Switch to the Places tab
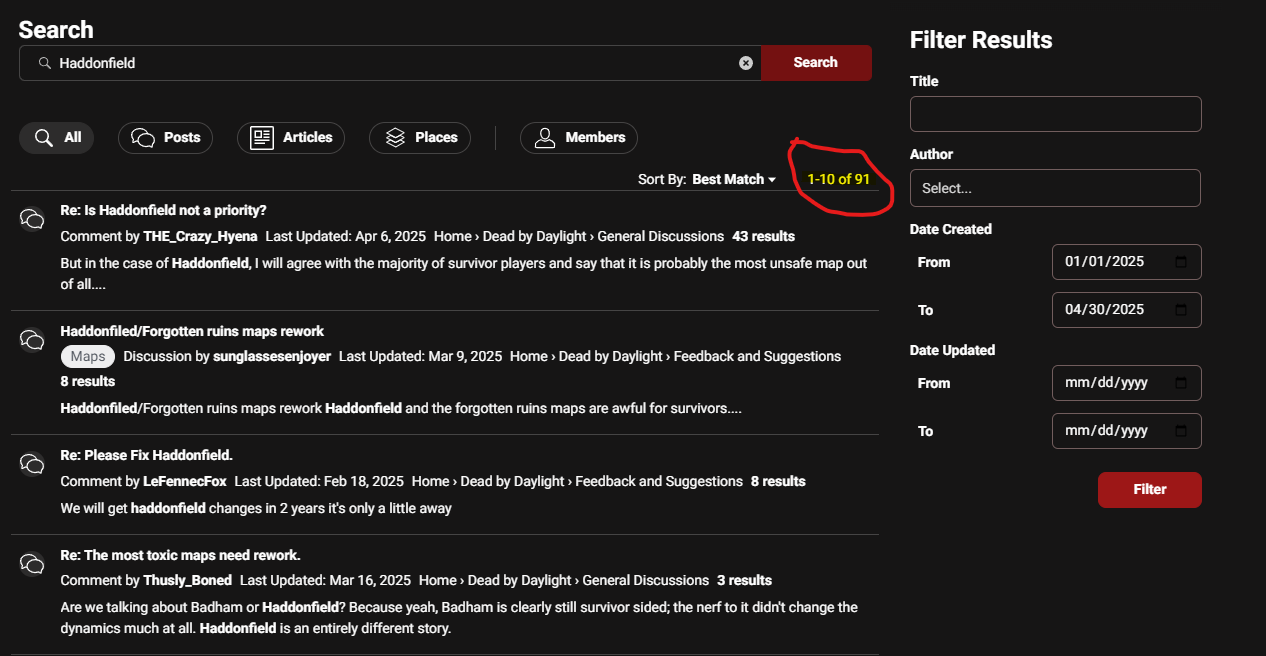Image resolution: width=1266 pixels, height=656 pixels. (x=420, y=138)
